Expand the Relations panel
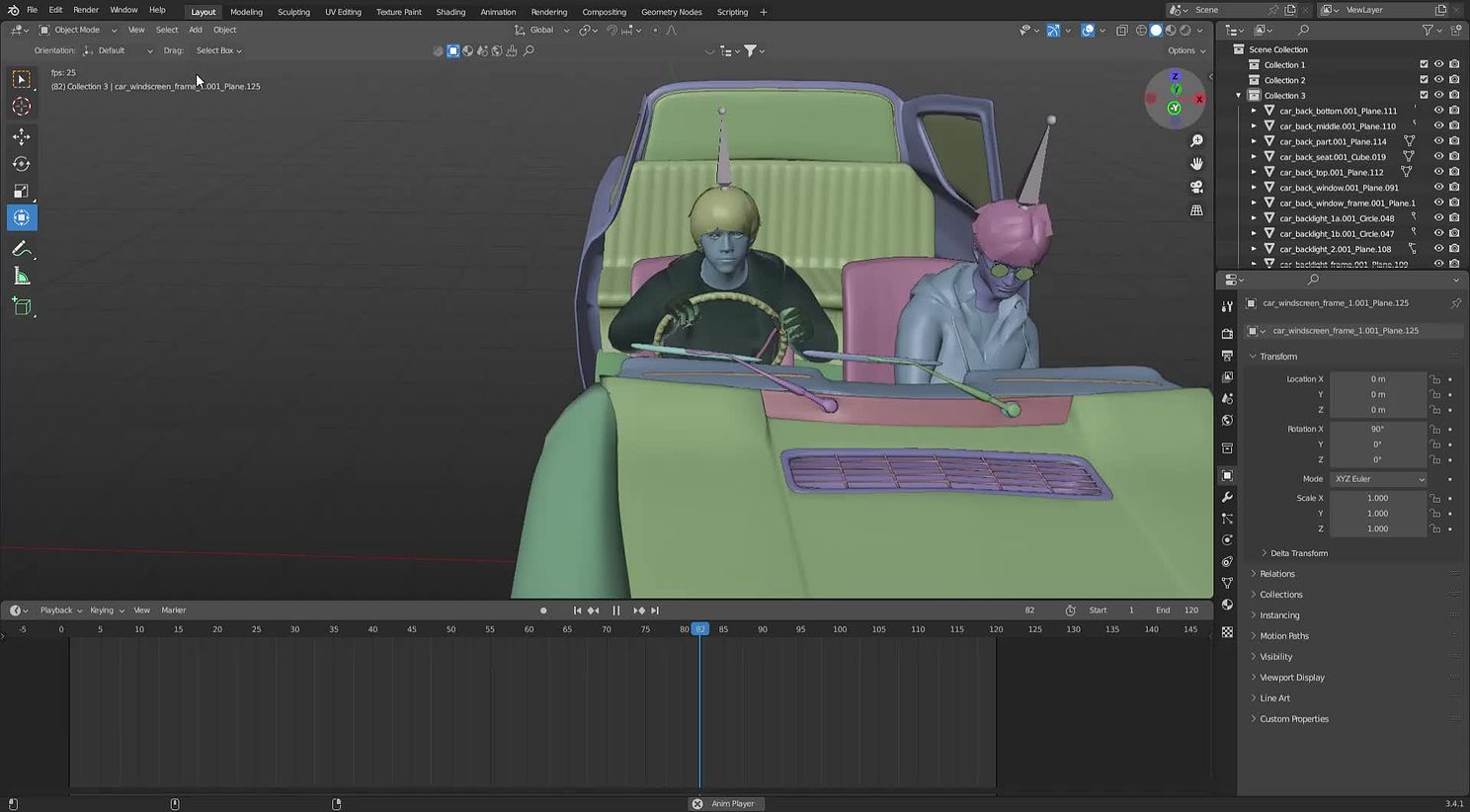Screen dimensions: 1470x812 click(1276, 574)
